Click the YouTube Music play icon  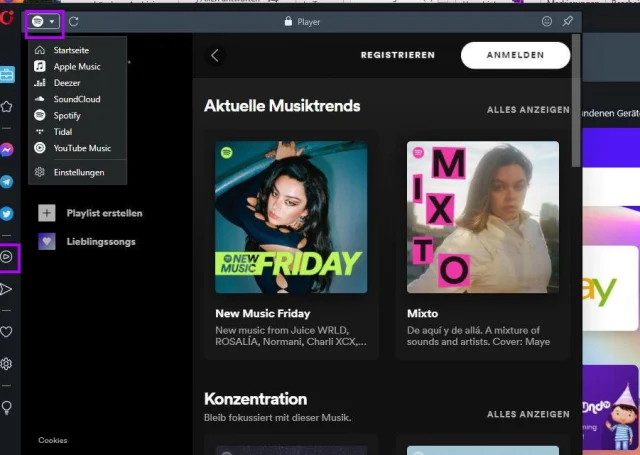click(x=40, y=148)
